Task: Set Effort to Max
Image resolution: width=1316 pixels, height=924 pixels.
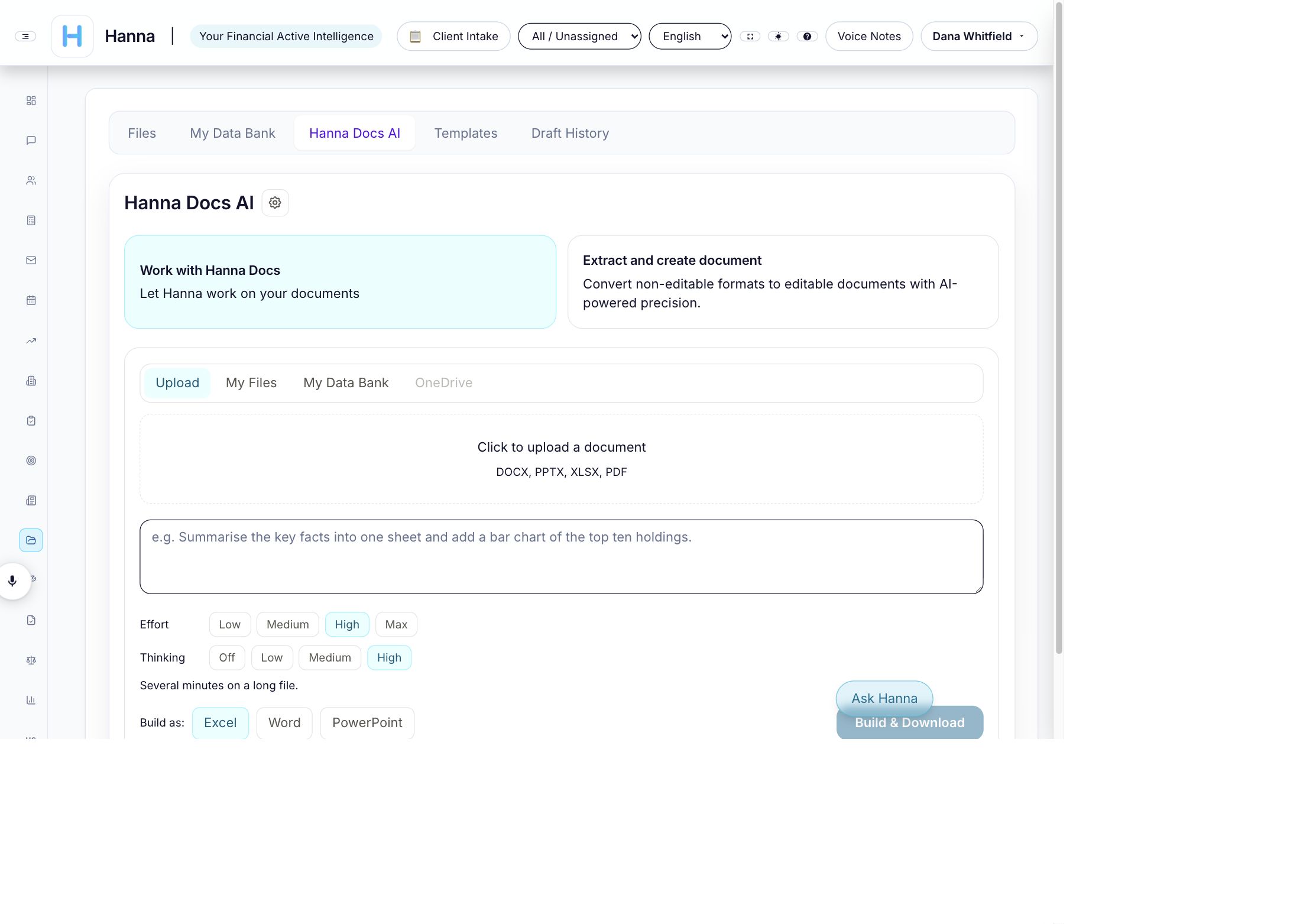Action: pyautogui.click(x=396, y=624)
